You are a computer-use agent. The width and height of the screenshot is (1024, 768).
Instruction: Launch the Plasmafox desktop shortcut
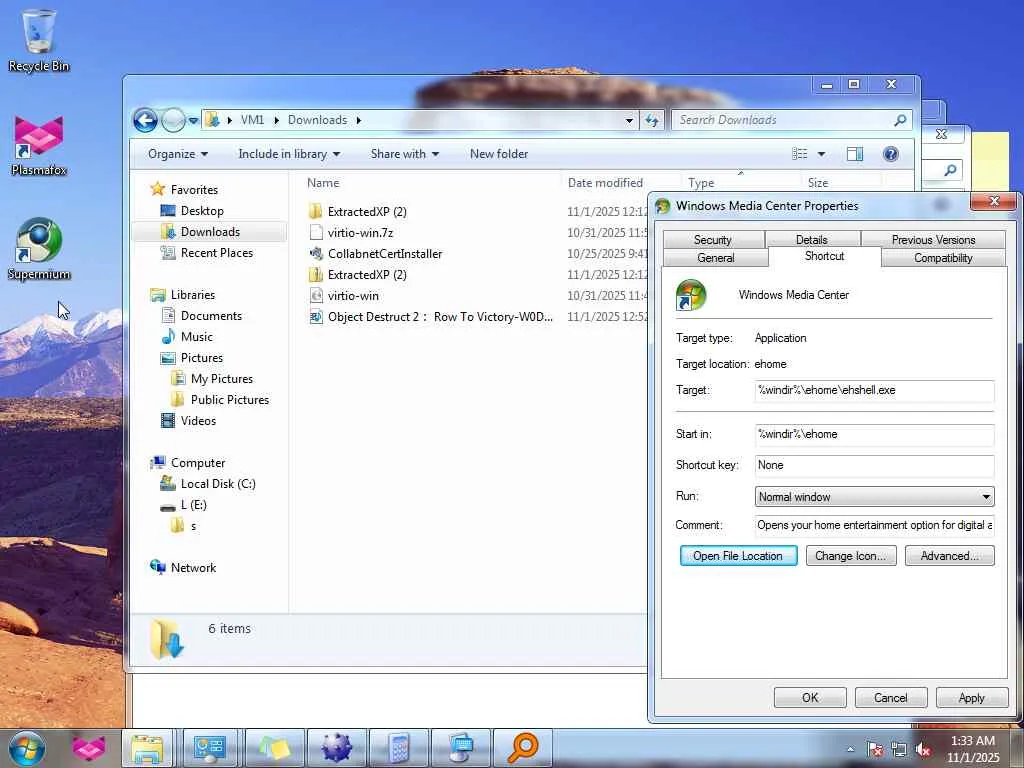click(39, 145)
